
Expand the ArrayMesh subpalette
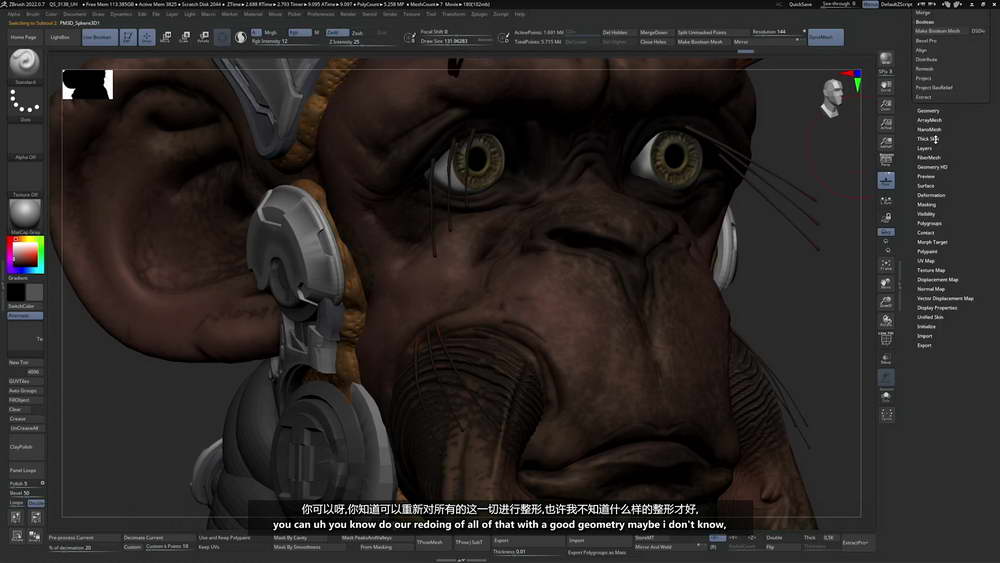click(929, 120)
